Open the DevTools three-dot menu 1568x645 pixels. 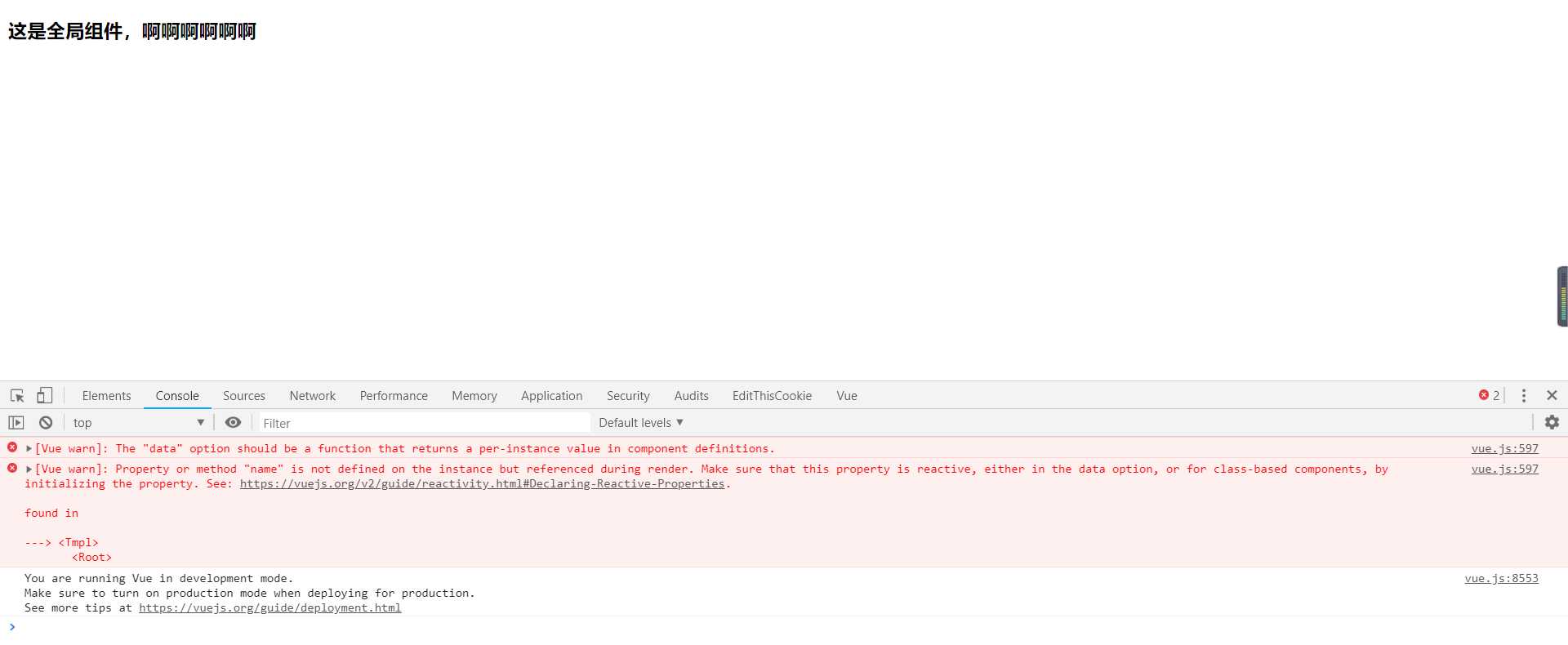[1524, 396]
